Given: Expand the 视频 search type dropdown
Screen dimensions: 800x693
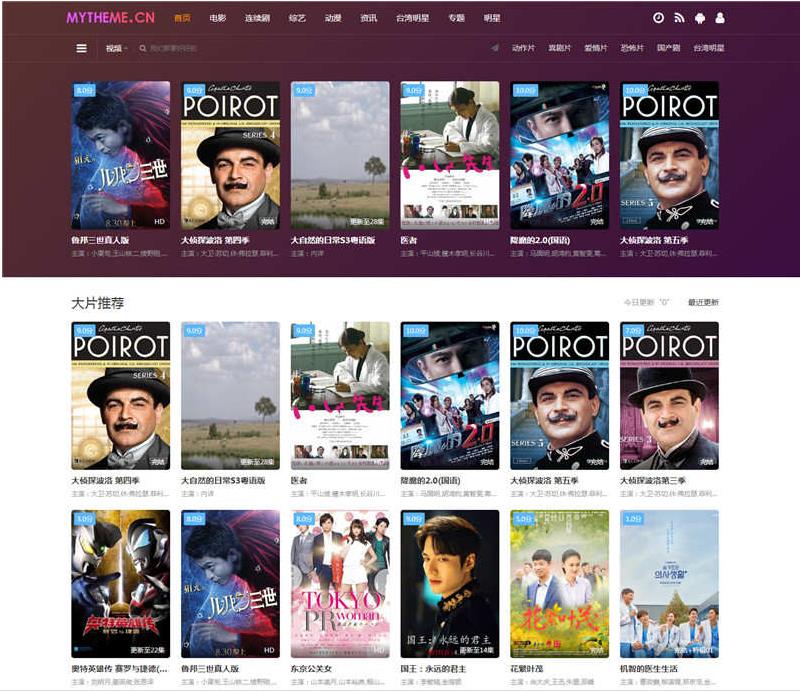Looking at the screenshot, I should click(x=116, y=48).
